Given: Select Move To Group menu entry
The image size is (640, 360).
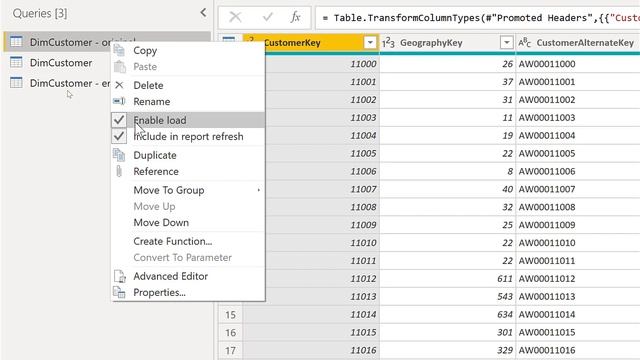Looking at the screenshot, I should [x=169, y=190].
